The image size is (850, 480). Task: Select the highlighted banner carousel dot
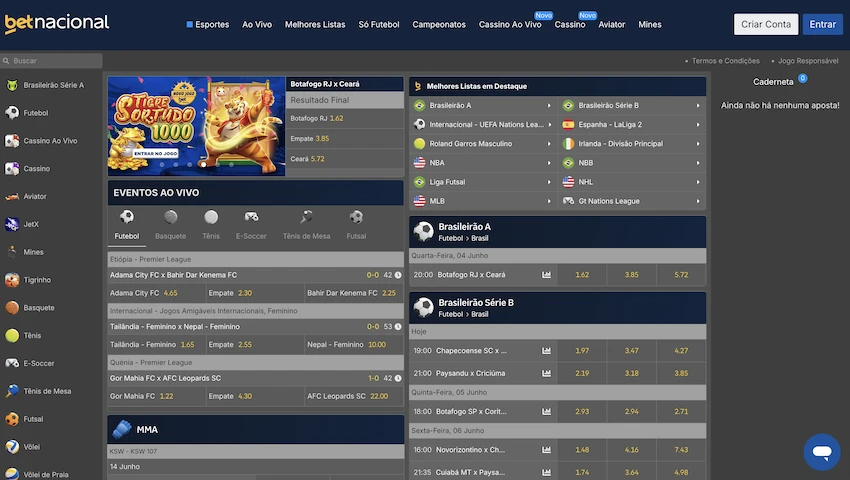[x=203, y=164]
